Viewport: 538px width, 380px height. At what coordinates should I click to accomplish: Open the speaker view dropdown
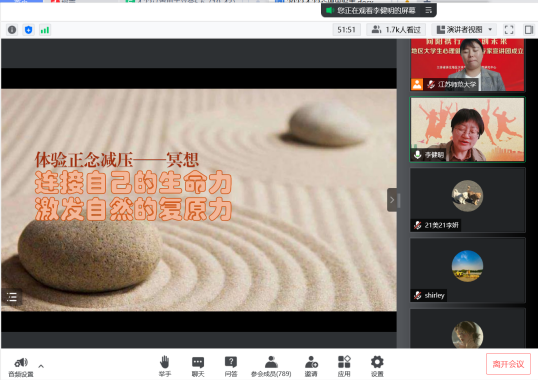[465, 30]
